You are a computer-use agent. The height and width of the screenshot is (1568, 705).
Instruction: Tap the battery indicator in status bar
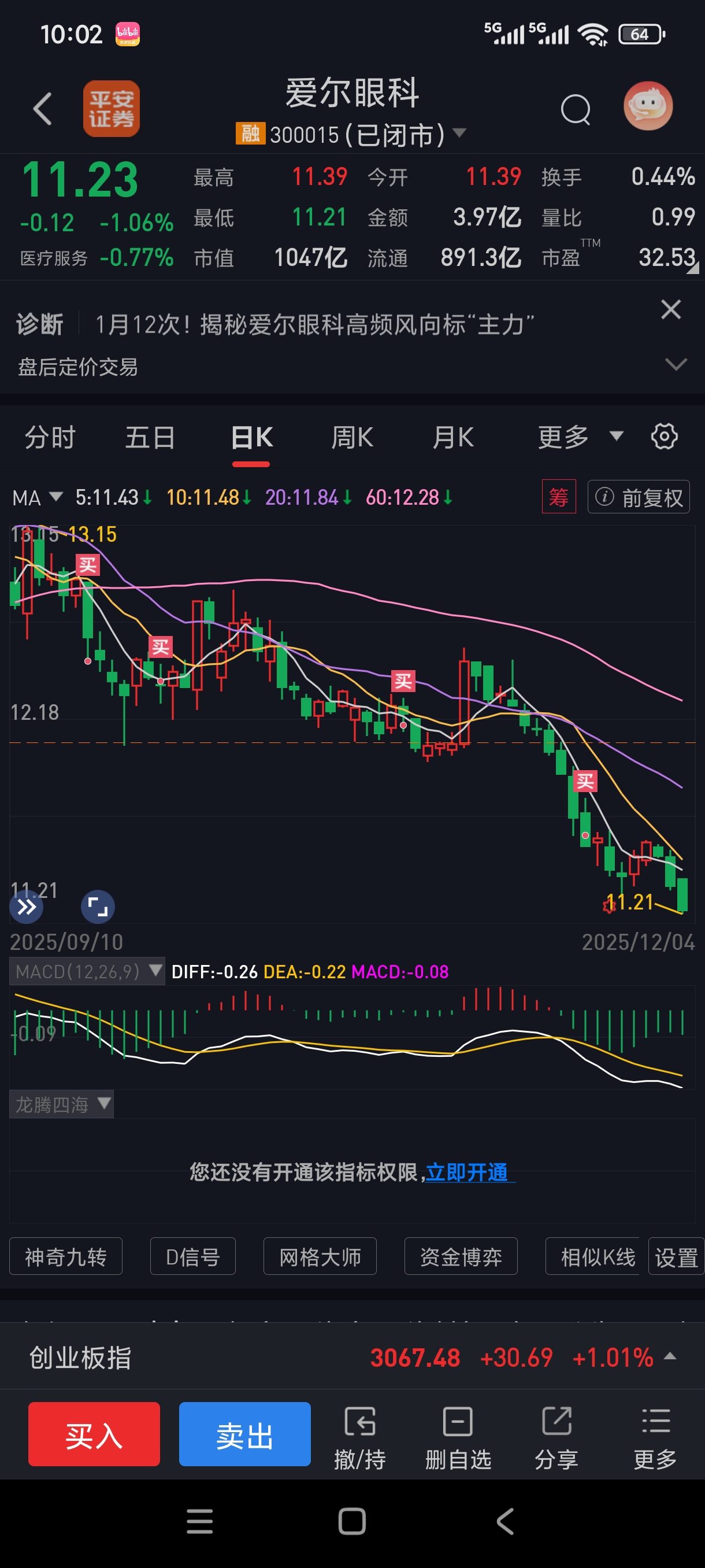click(x=642, y=34)
